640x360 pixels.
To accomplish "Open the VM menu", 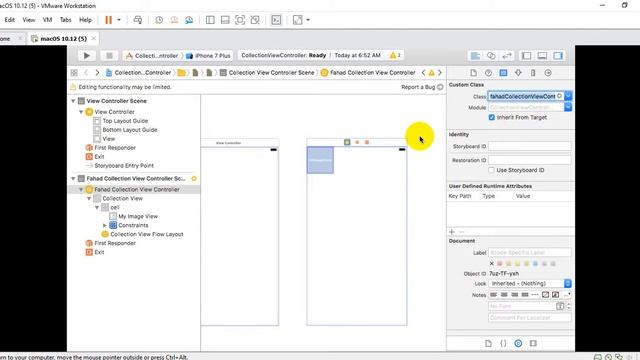I will click(x=47, y=20).
